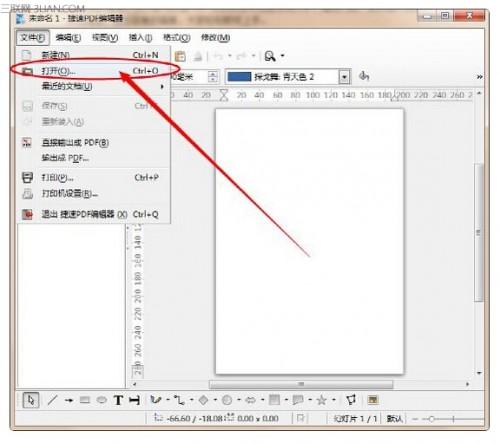The width and height of the screenshot is (500, 443).
Task: Open the 编辑(E) menu
Action: coord(68,38)
